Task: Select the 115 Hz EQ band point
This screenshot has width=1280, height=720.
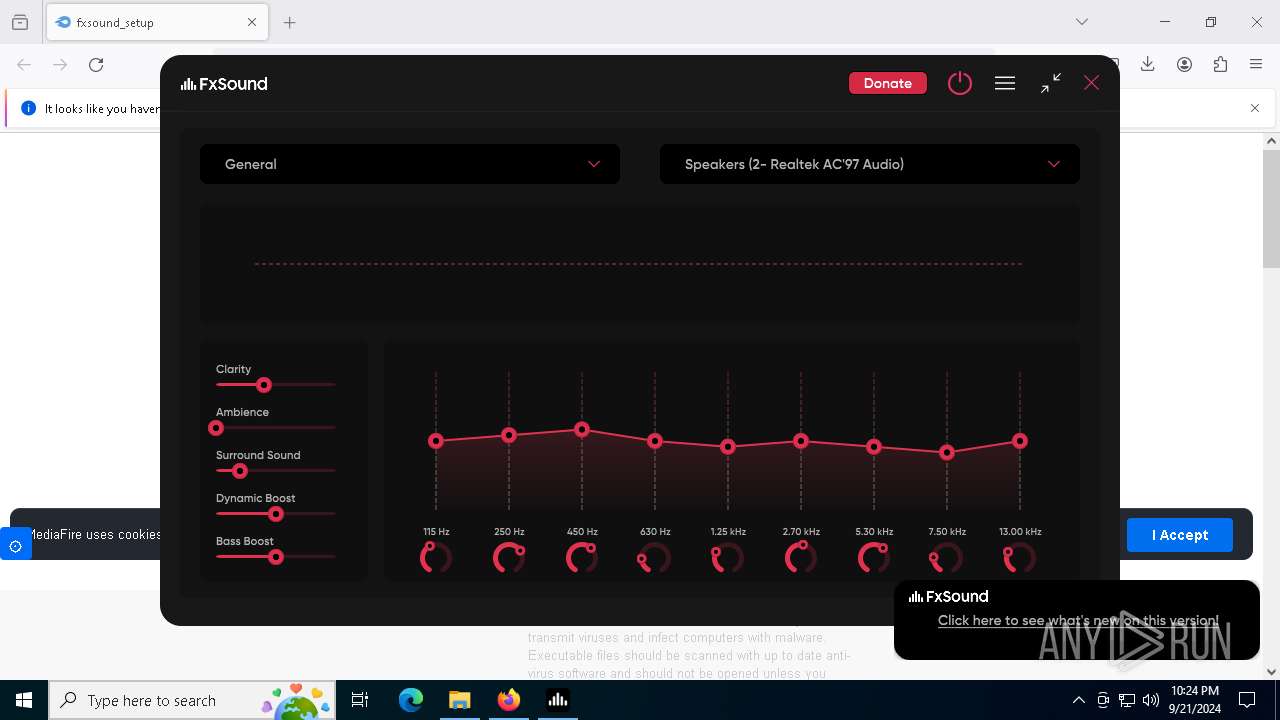Action: (436, 441)
